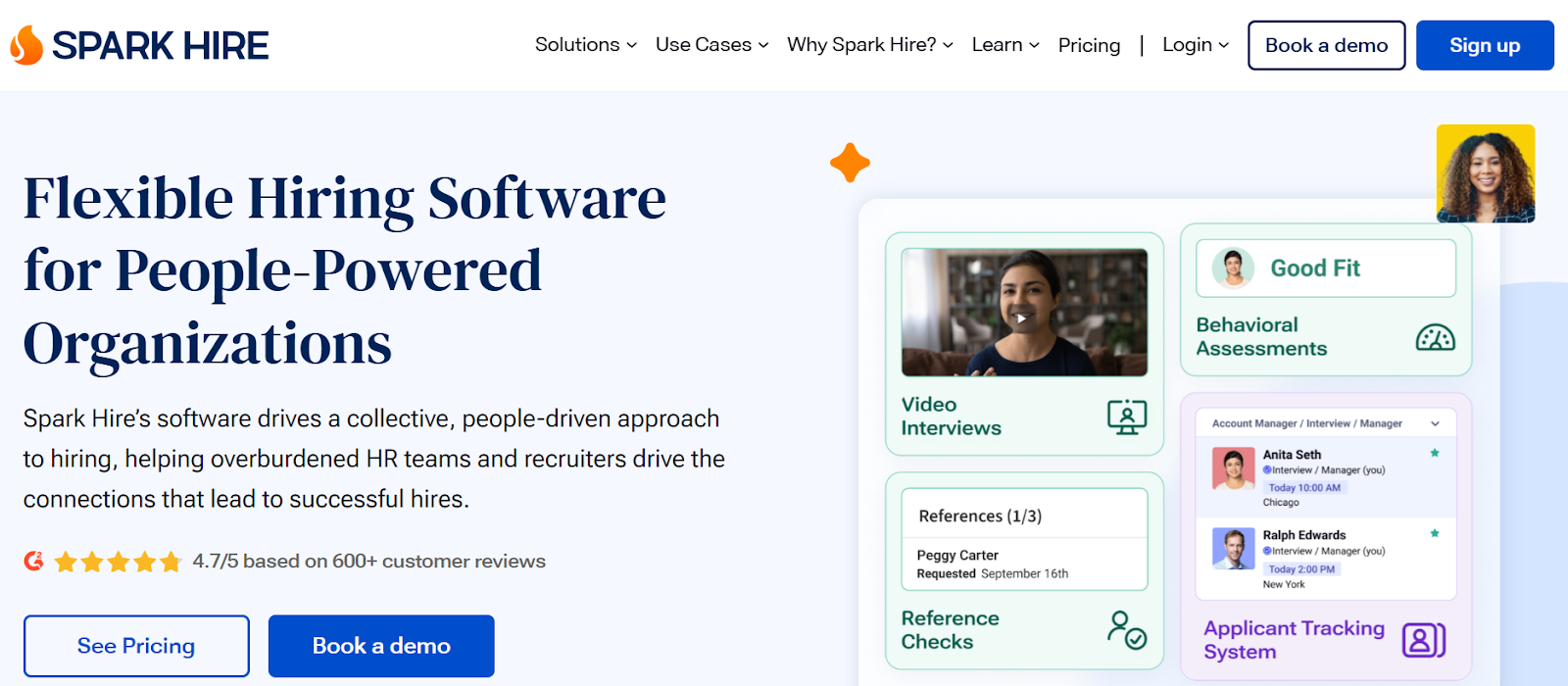The width and height of the screenshot is (1568, 686).
Task: Open the Learn dropdown menu
Action: 1005,45
